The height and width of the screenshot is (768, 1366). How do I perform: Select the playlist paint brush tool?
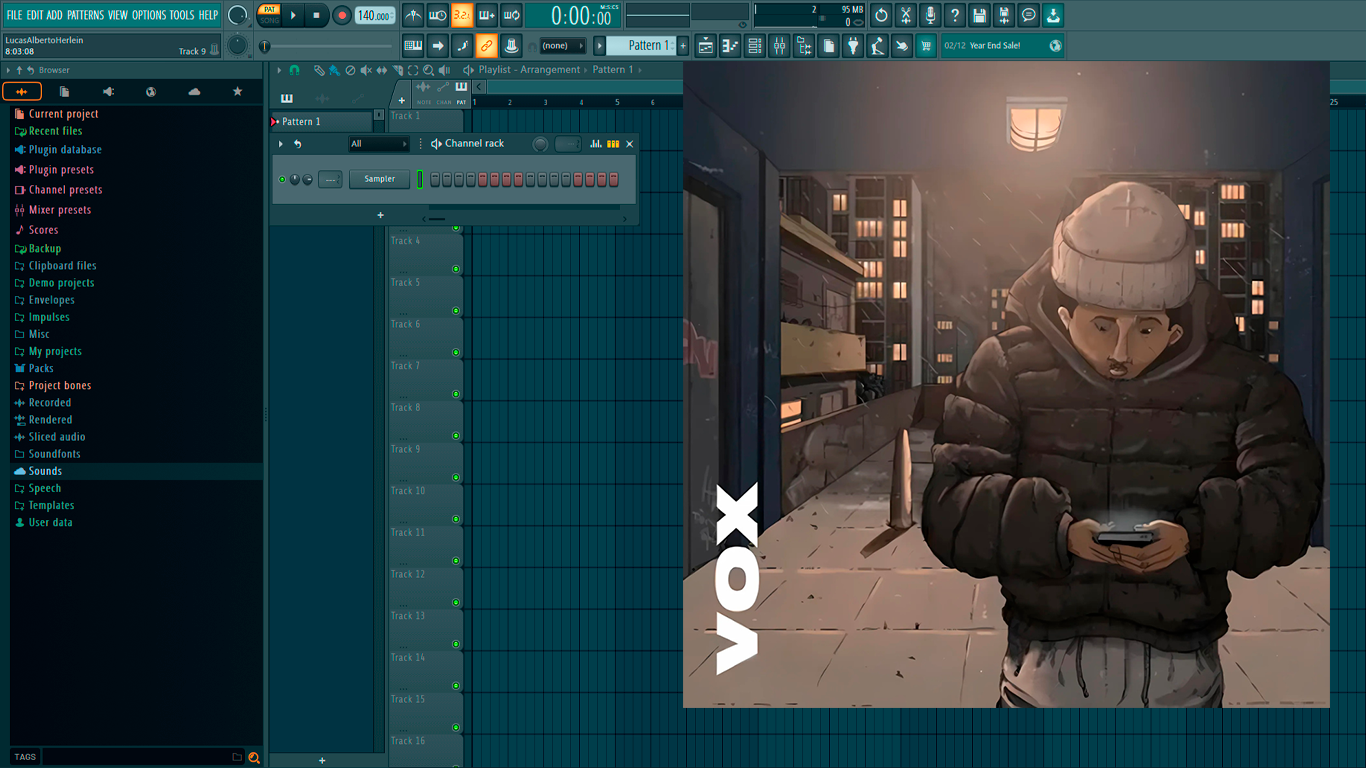334,70
